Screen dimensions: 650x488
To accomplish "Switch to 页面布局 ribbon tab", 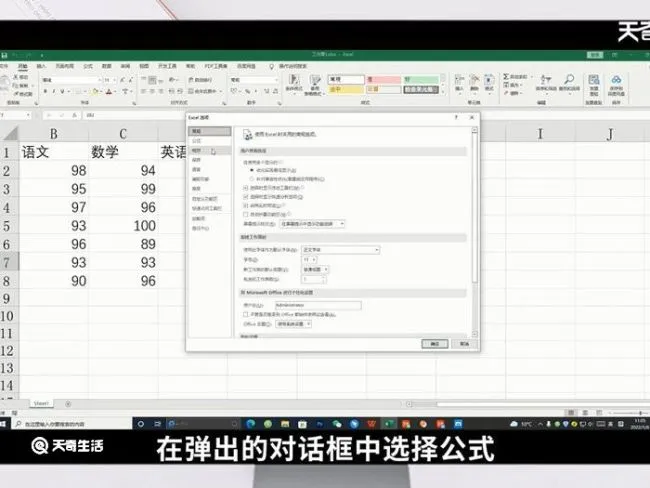I will click(x=65, y=66).
